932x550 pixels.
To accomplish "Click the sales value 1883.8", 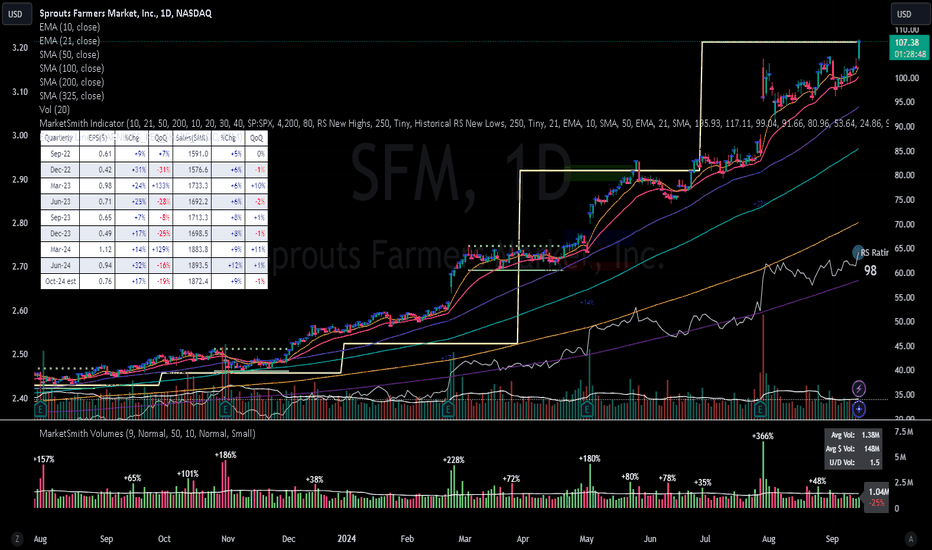I will [199, 249].
